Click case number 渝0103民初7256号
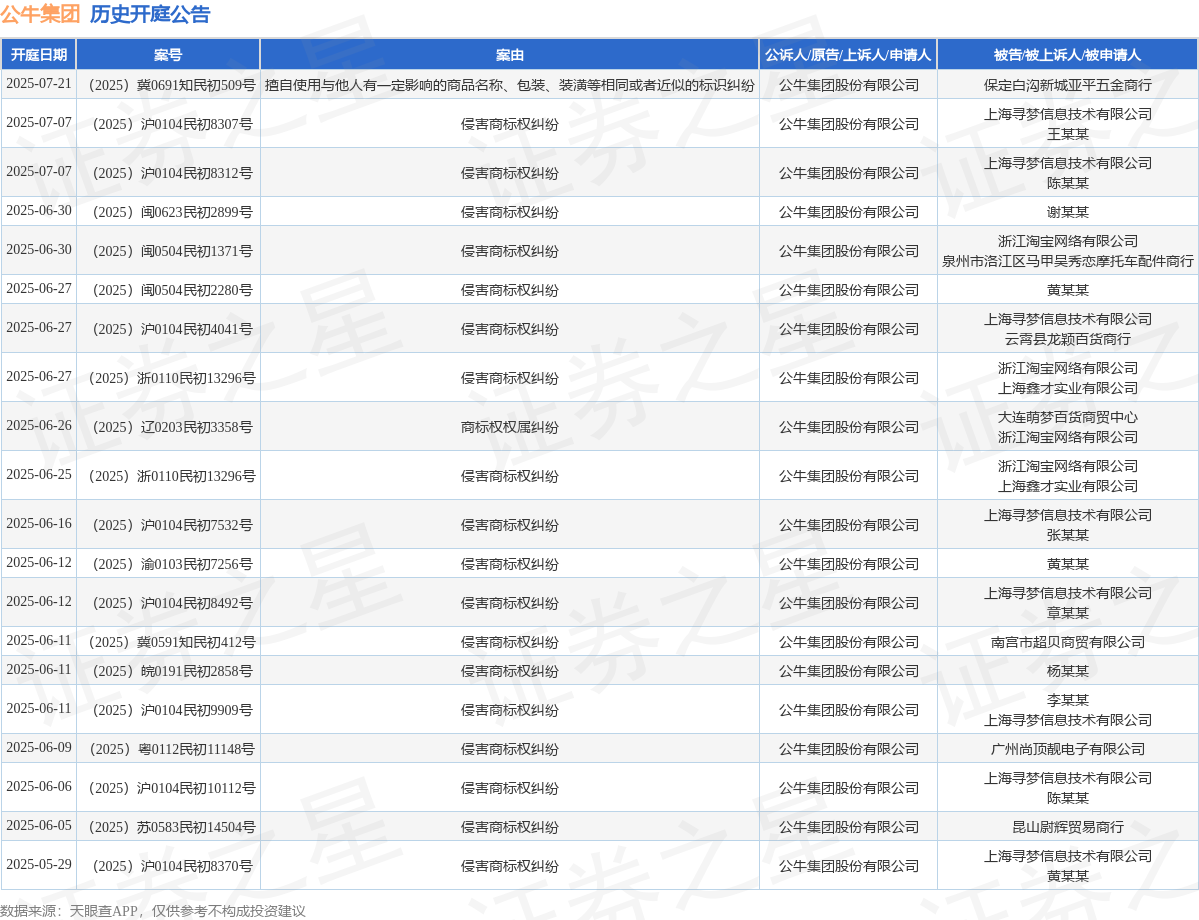The height and width of the screenshot is (920, 1199). (172, 564)
